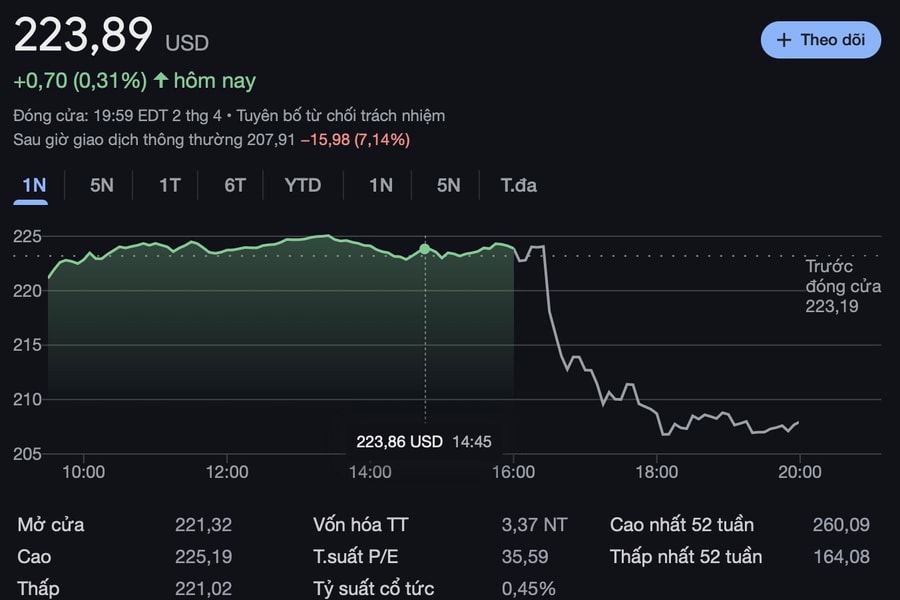Viewport: 900px width, 600px height.
Task: Choose the 5N tab left of T.đa
Action: tap(449, 185)
